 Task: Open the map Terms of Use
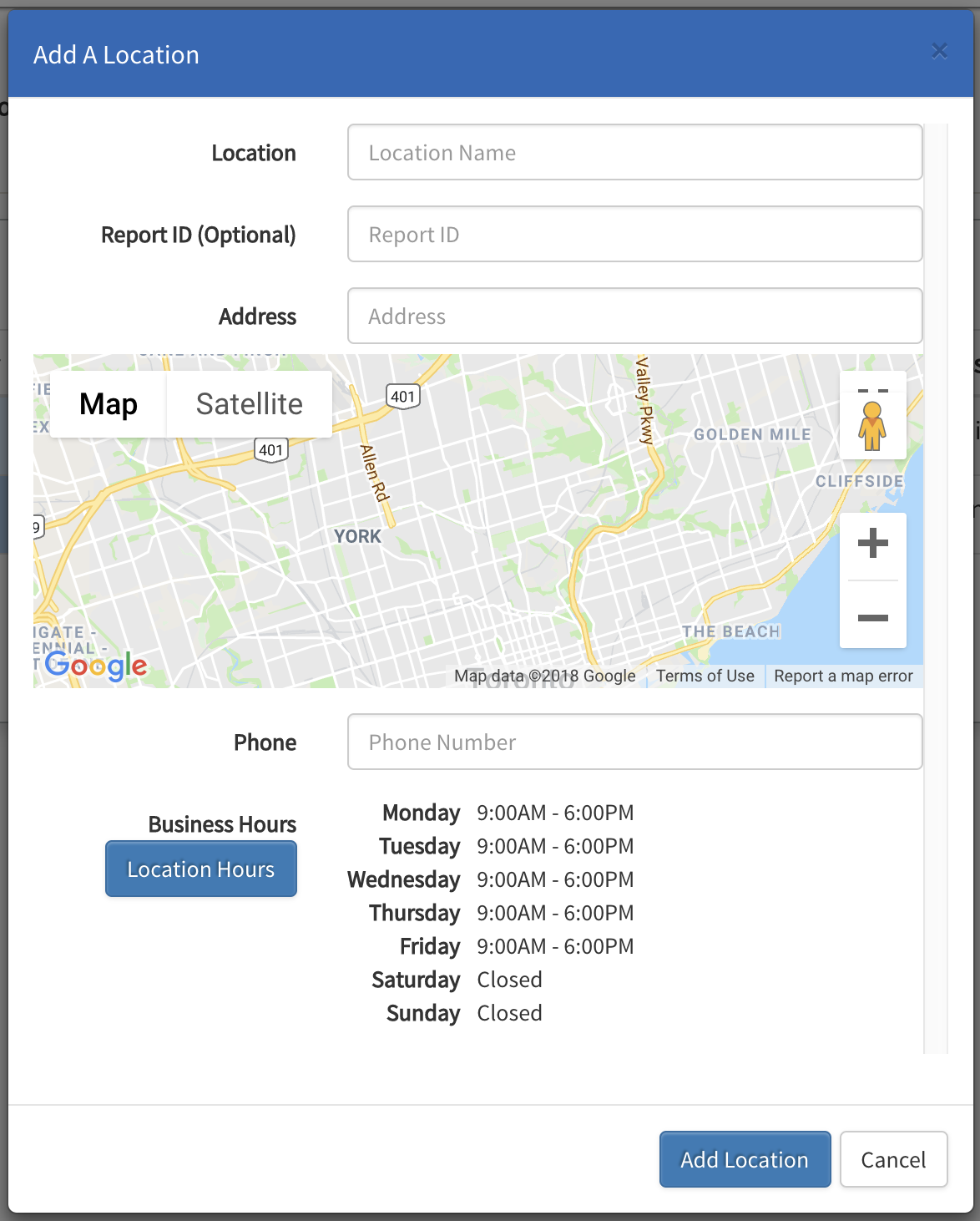(705, 676)
